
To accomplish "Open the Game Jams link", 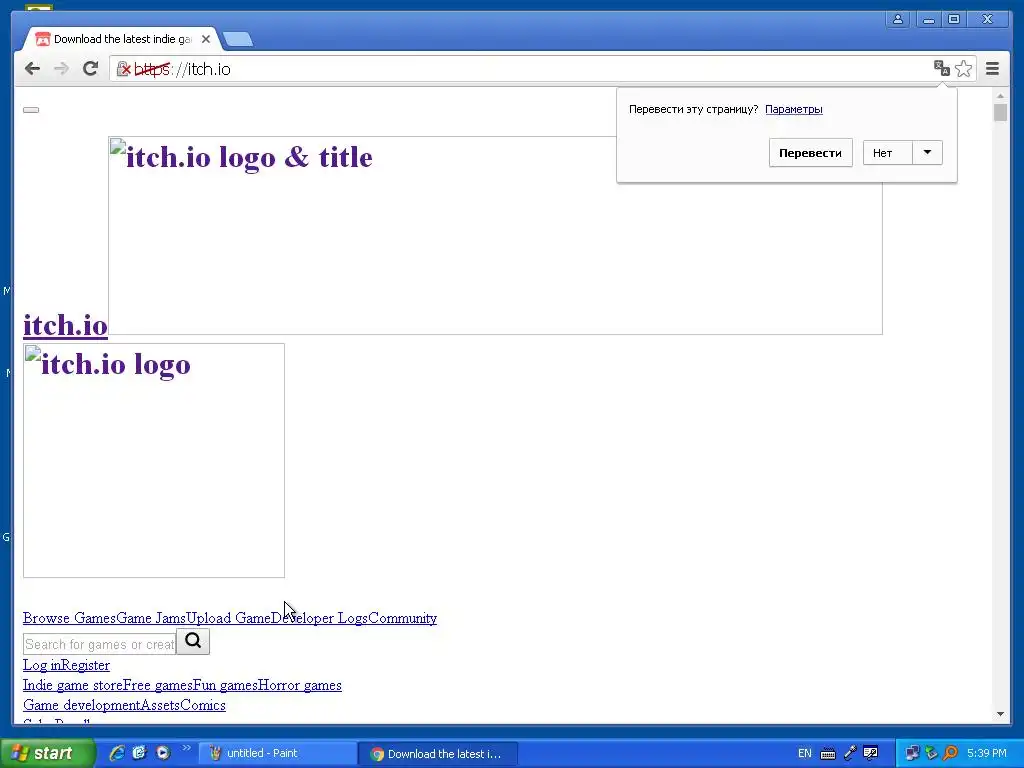I will 151,618.
